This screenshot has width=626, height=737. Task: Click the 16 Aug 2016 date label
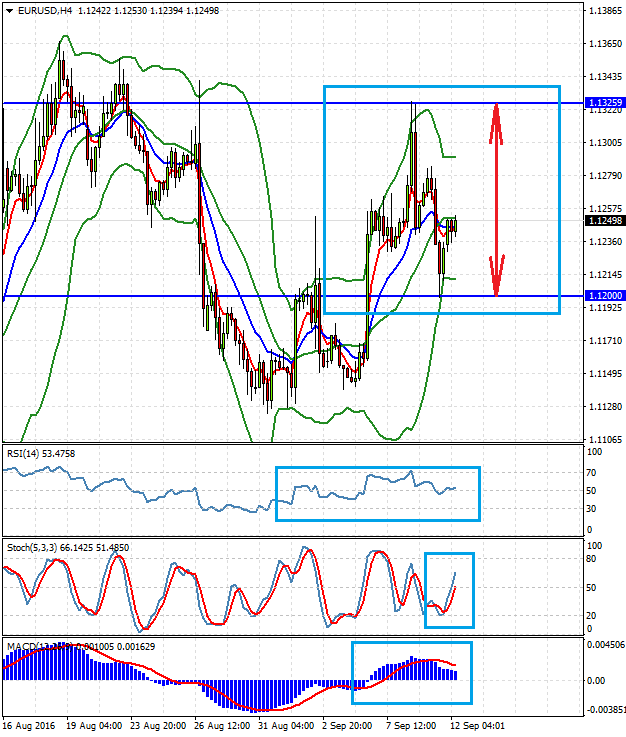pos(29,724)
